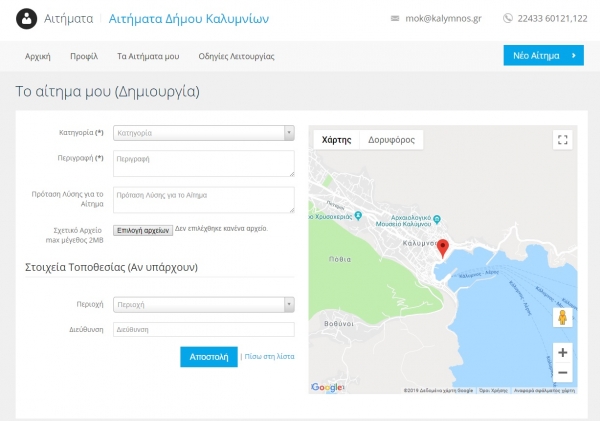Submit form with Αποστολή button
The height and width of the screenshot is (421, 600).
209,357
